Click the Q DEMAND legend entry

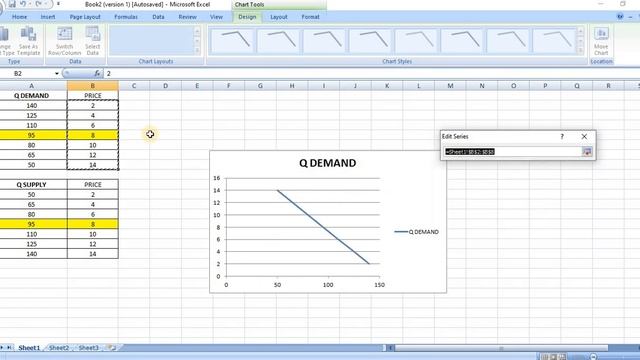point(417,232)
